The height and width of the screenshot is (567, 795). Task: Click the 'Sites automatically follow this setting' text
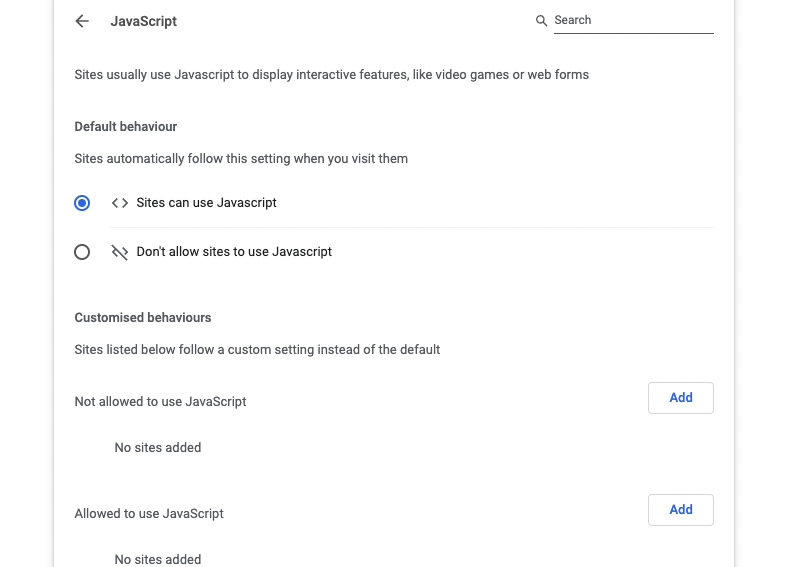point(241,159)
